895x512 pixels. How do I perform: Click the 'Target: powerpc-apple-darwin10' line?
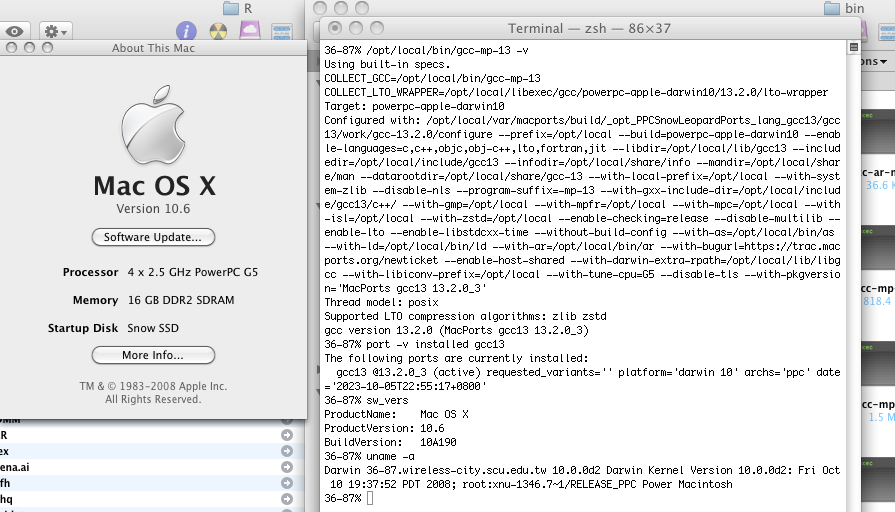pyautogui.click(x=414, y=107)
